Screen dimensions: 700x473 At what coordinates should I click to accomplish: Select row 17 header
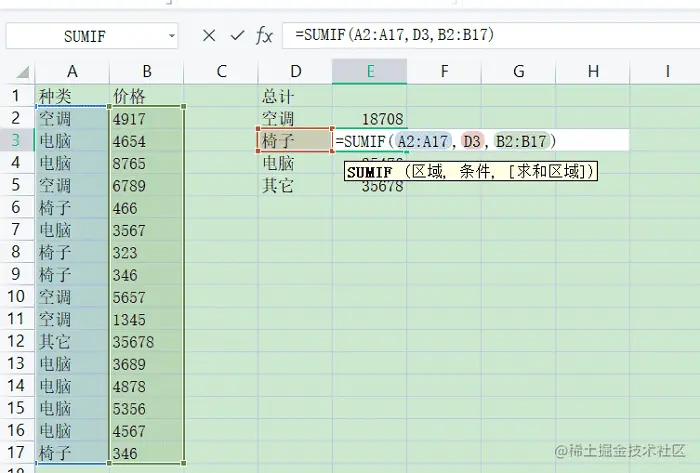click(x=17, y=452)
